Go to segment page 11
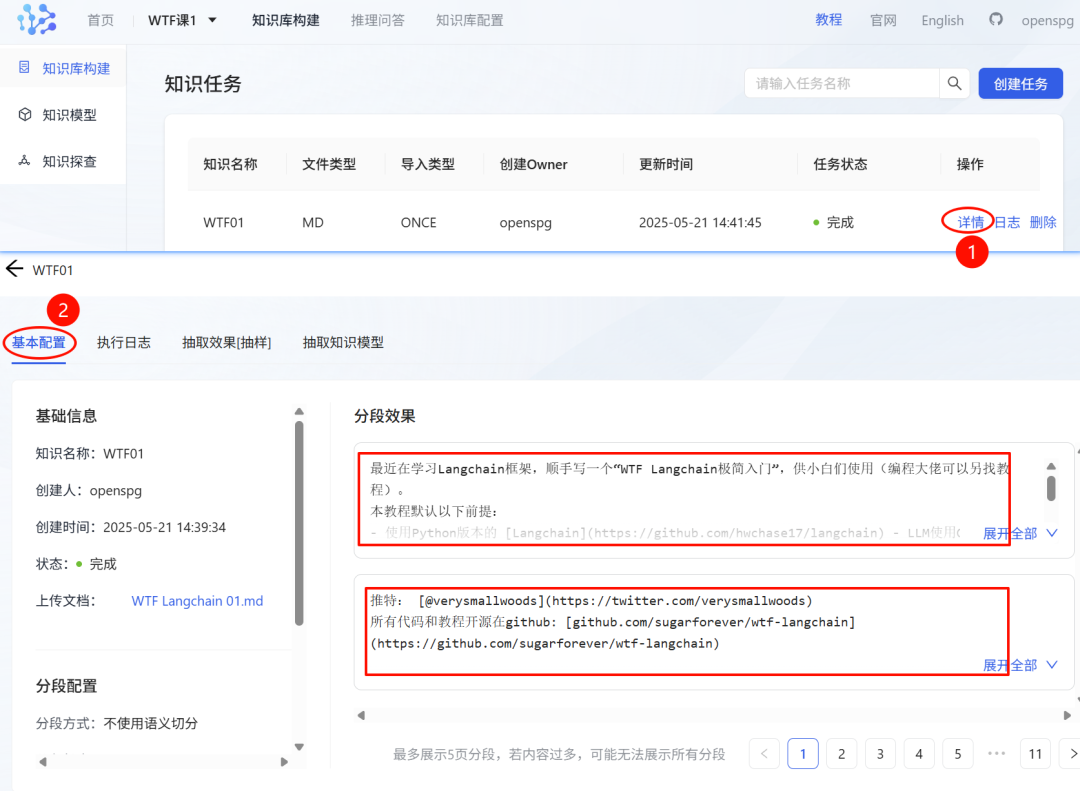This screenshot has width=1080, height=791. [x=1035, y=754]
